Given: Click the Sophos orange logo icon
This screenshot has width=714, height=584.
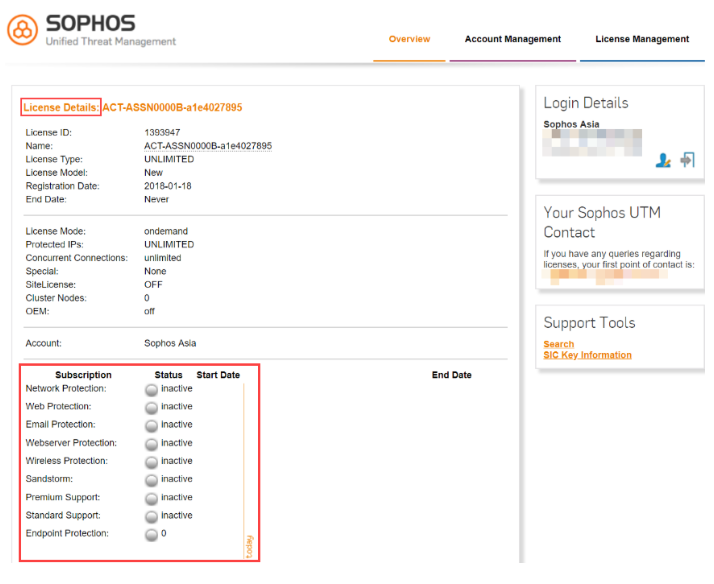Looking at the screenshot, I should (x=22, y=30).
